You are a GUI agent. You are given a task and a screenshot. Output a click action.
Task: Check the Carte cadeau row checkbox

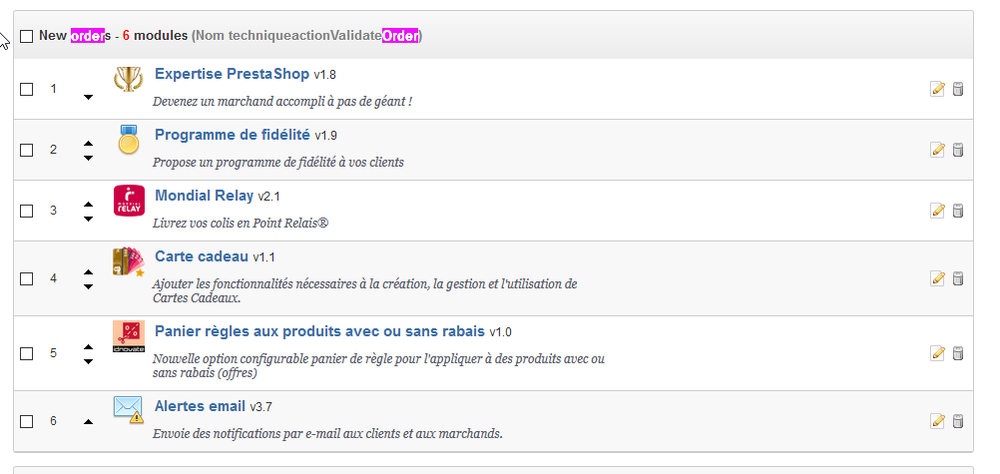pyautogui.click(x=26, y=279)
